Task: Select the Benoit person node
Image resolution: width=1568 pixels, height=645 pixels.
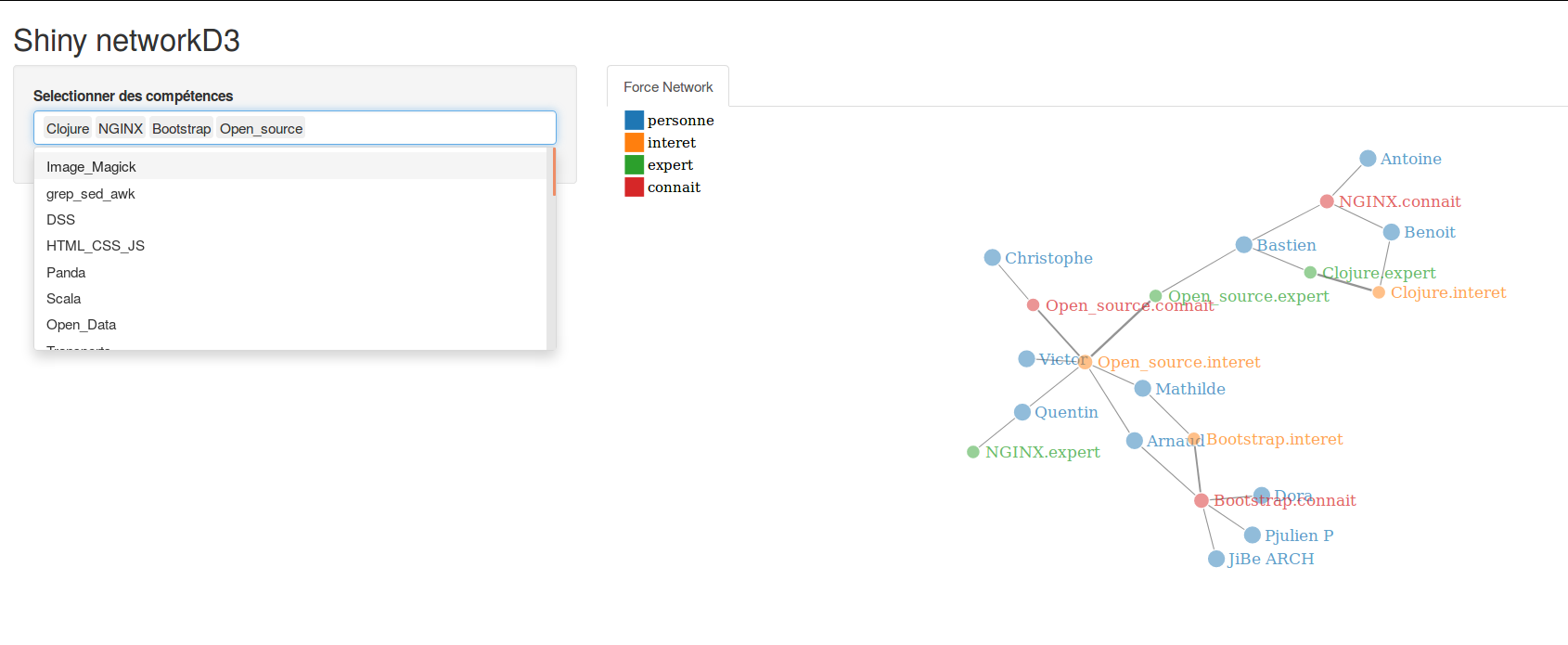Action: point(1391,232)
